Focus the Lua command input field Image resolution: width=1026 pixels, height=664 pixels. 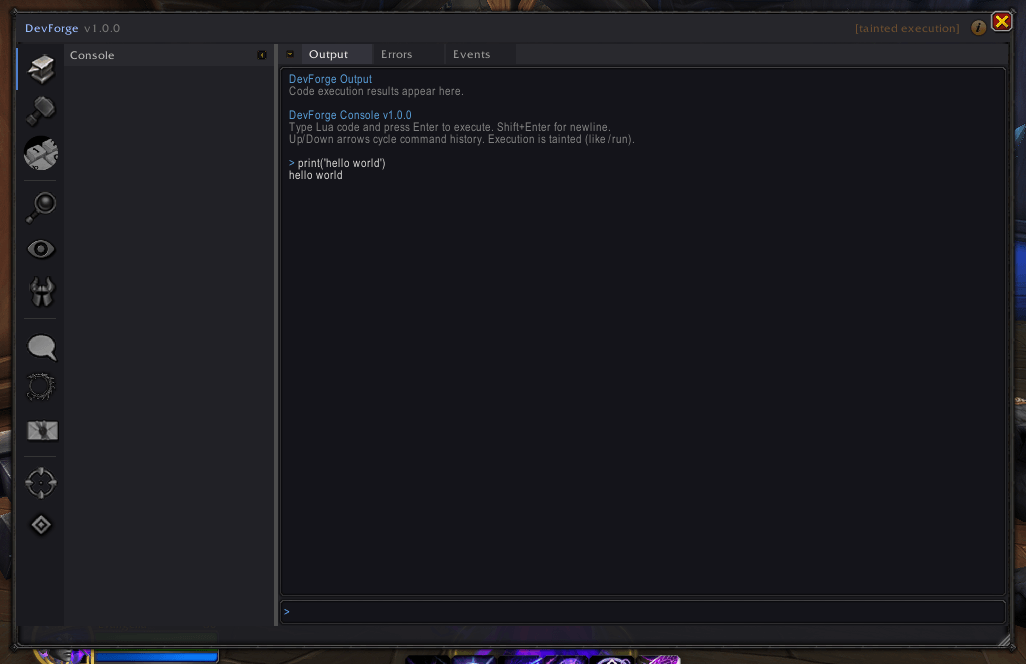(x=643, y=612)
